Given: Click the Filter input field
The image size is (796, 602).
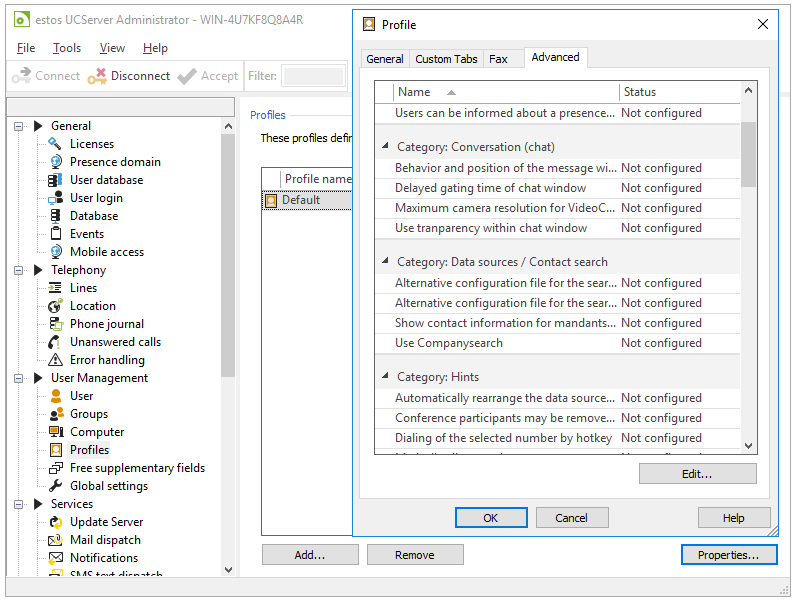Looking at the screenshot, I should tap(312, 76).
